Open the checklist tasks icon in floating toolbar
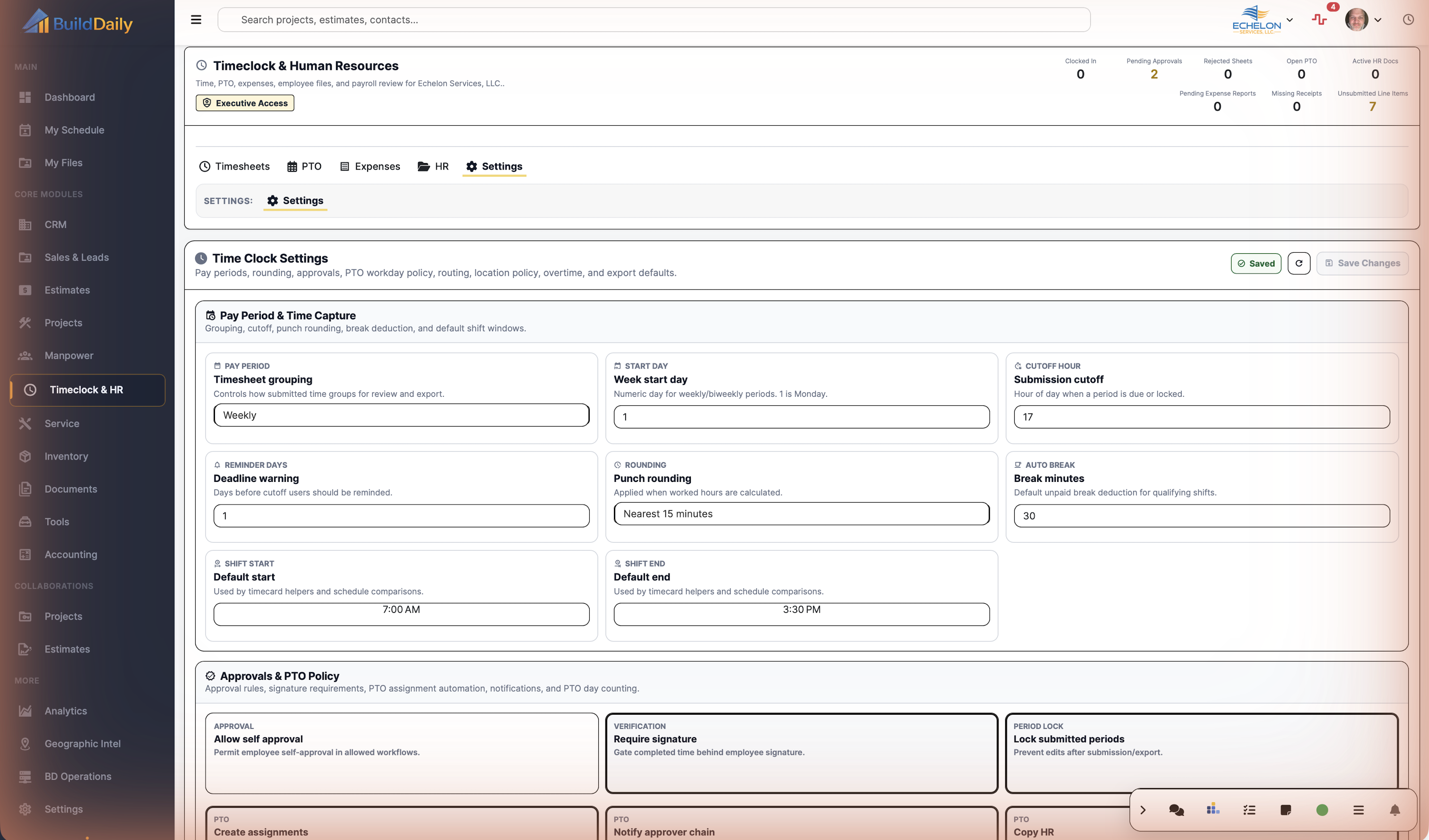The height and width of the screenshot is (840, 1429). click(x=1249, y=811)
